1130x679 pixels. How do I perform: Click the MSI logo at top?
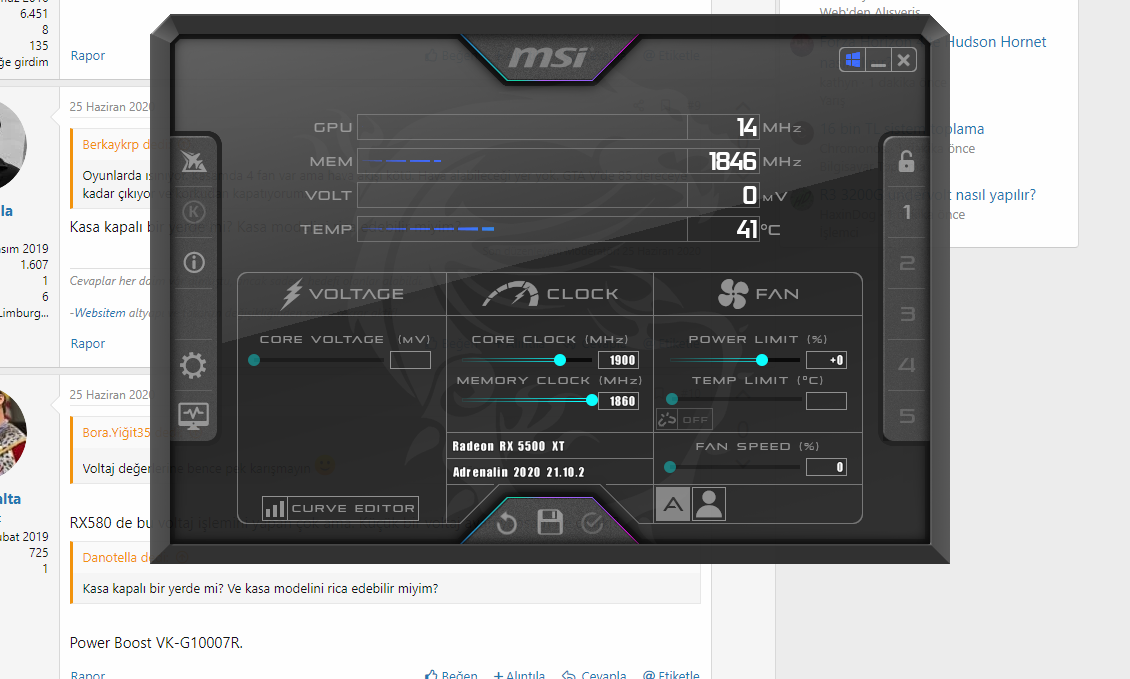point(549,57)
